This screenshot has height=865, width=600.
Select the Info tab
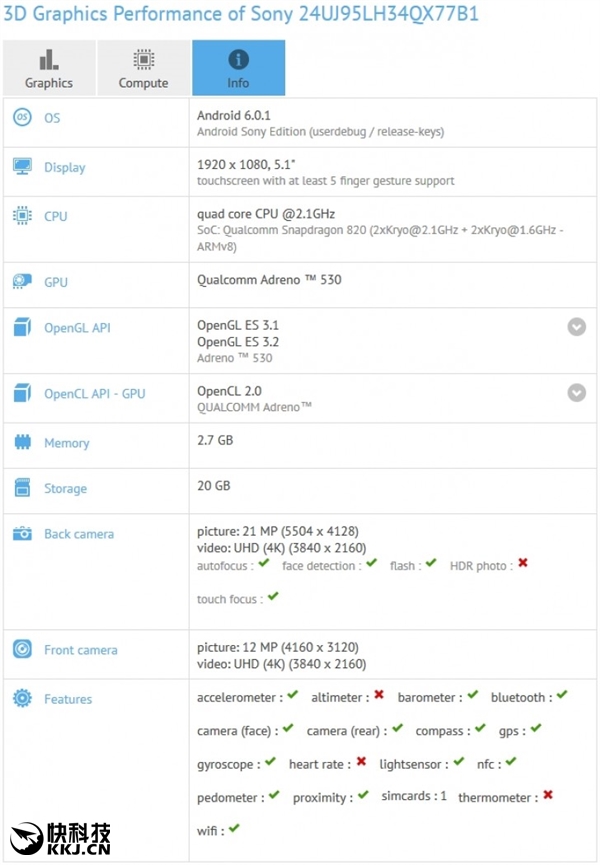[x=238, y=68]
